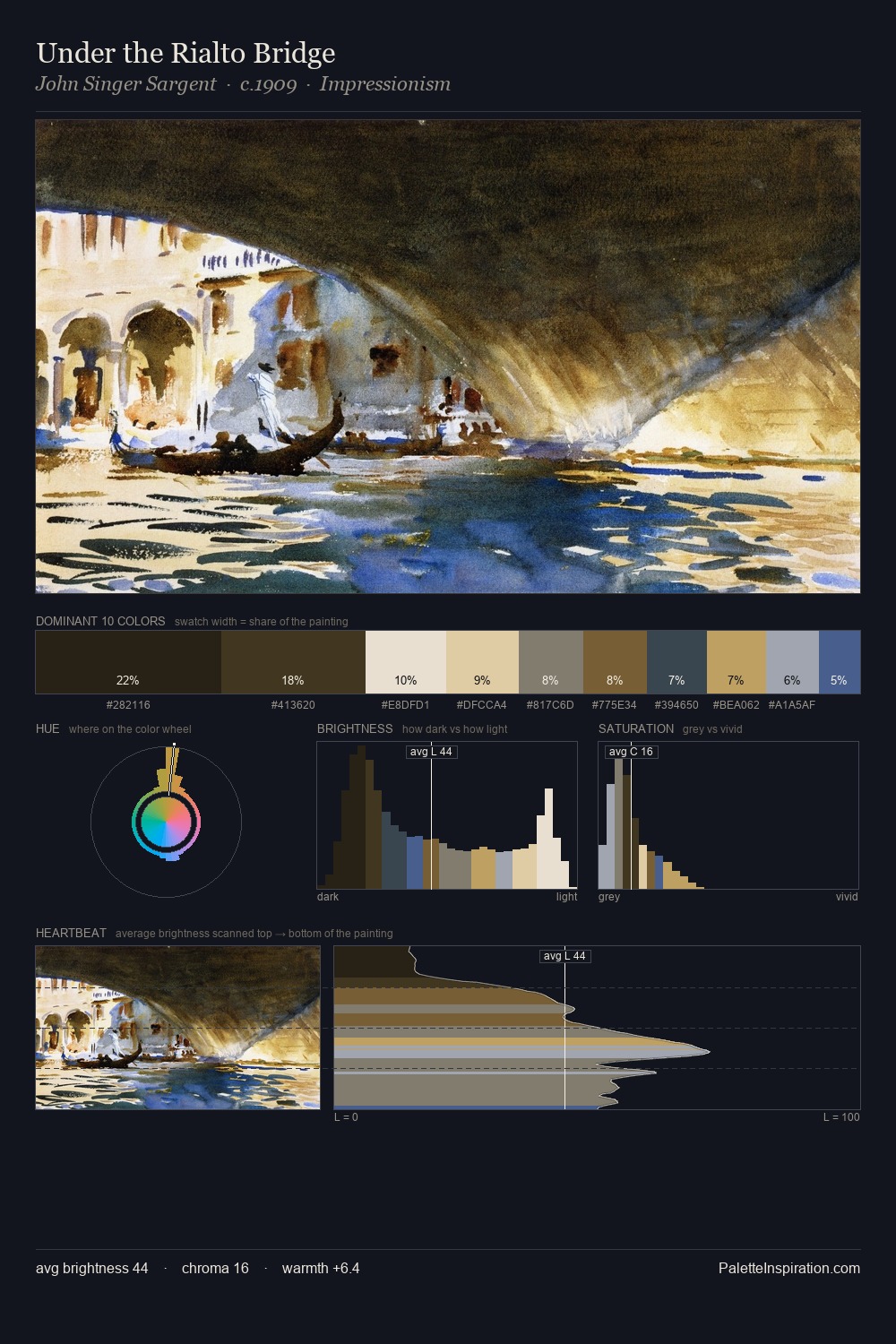Click the 'avg C 16' saturation label
The width and height of the screenshot is (896, 1344).
tap(631, 752)
